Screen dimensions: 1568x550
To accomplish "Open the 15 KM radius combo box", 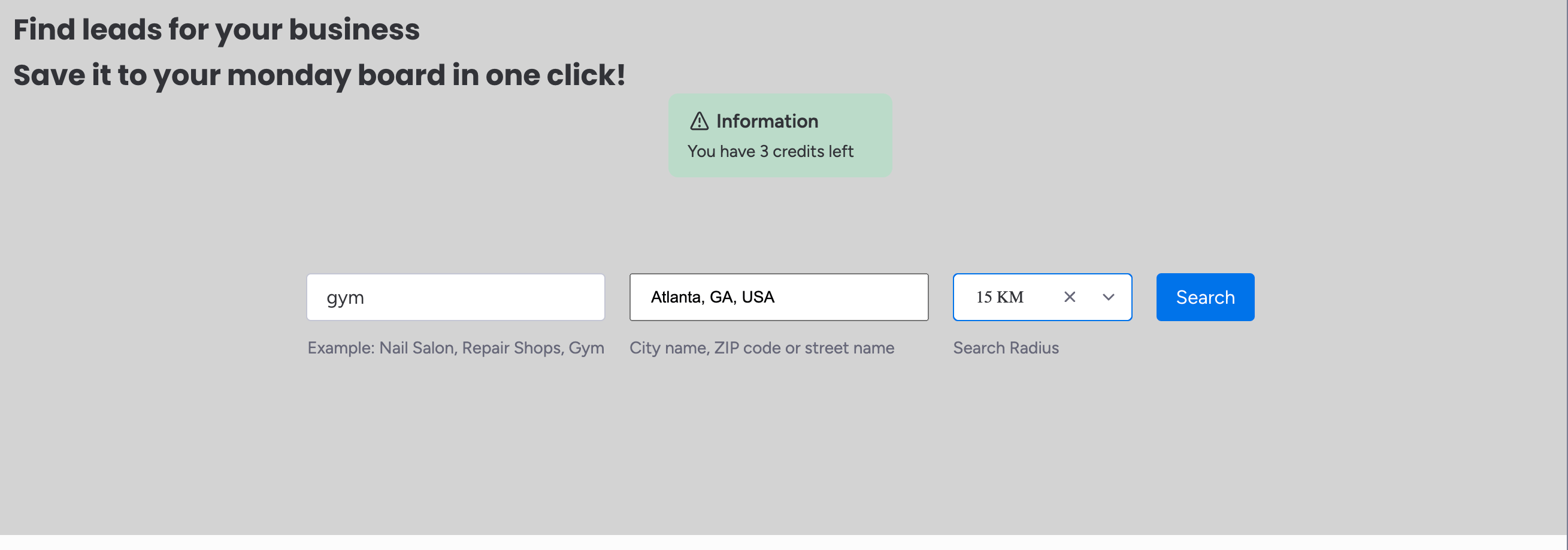I will tap(1010, 297).
